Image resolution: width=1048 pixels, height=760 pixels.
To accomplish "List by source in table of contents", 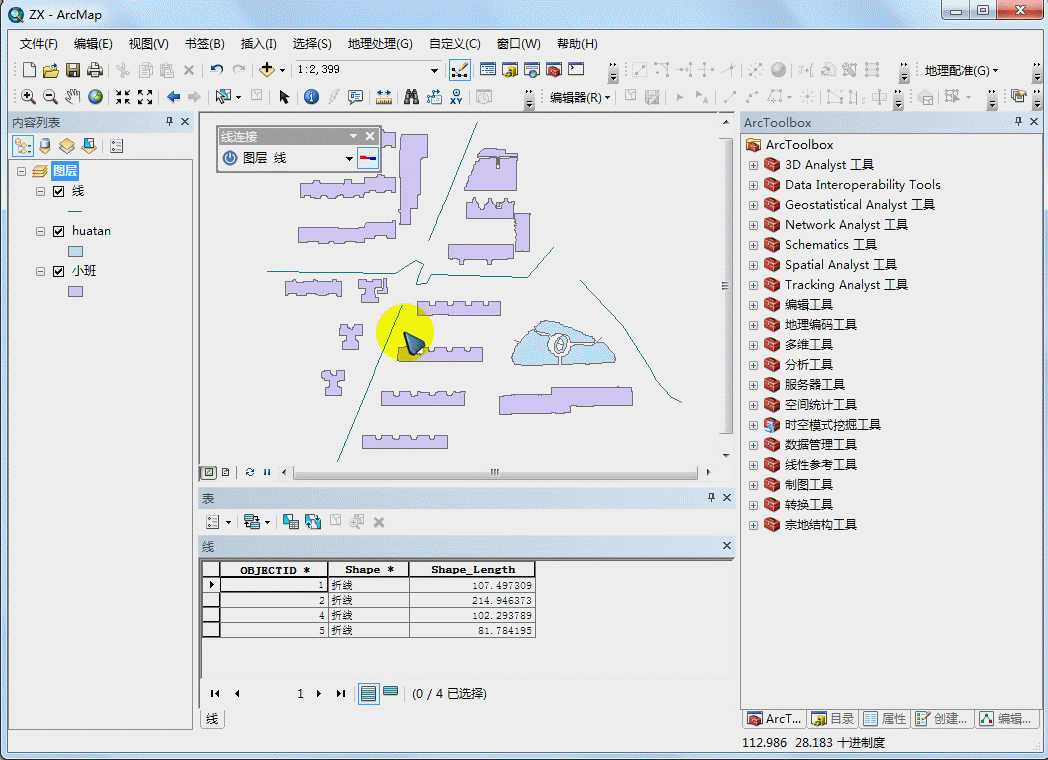I will click(x=45, y=146).
